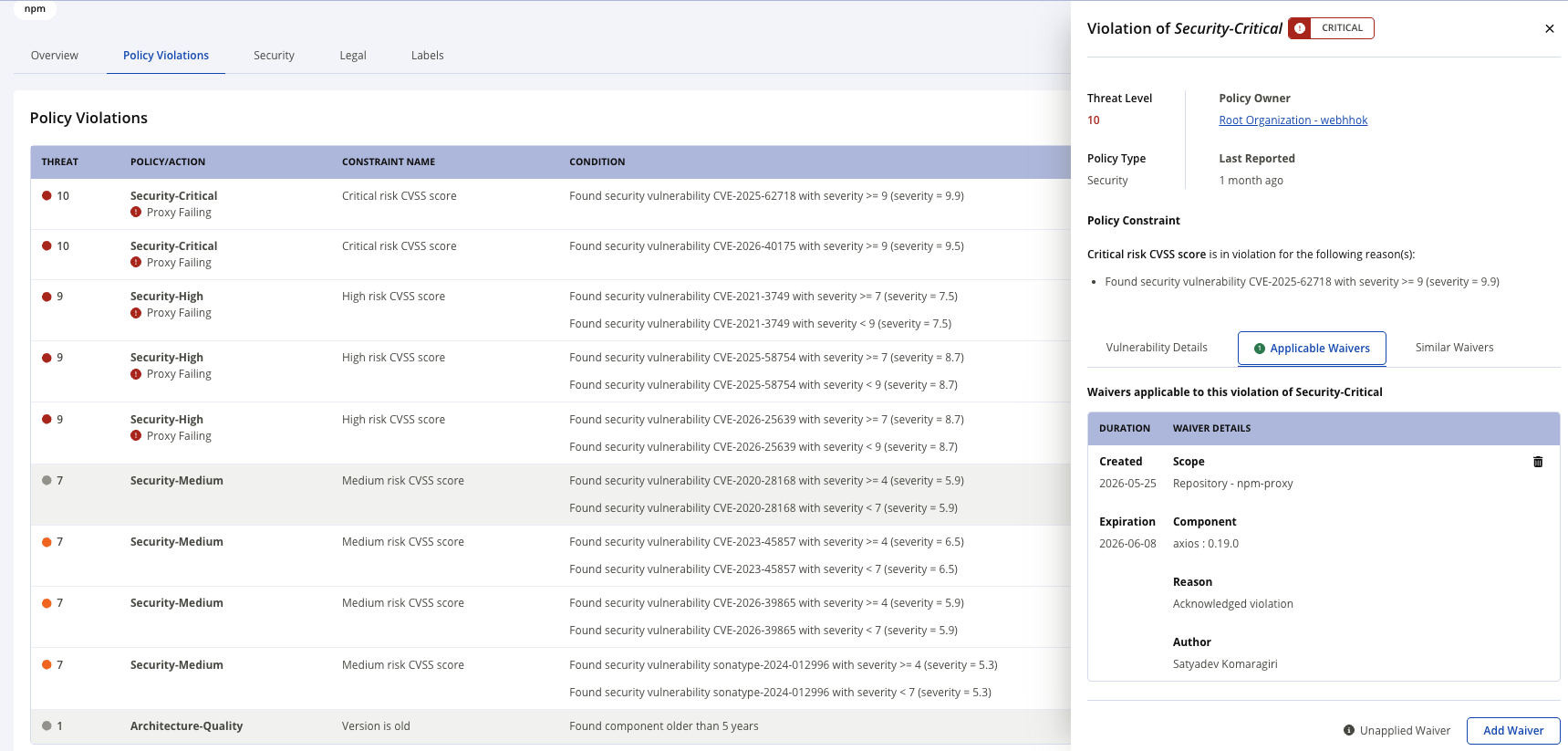
Task: Open the Legal tab
Action: [x=353, y=56]
